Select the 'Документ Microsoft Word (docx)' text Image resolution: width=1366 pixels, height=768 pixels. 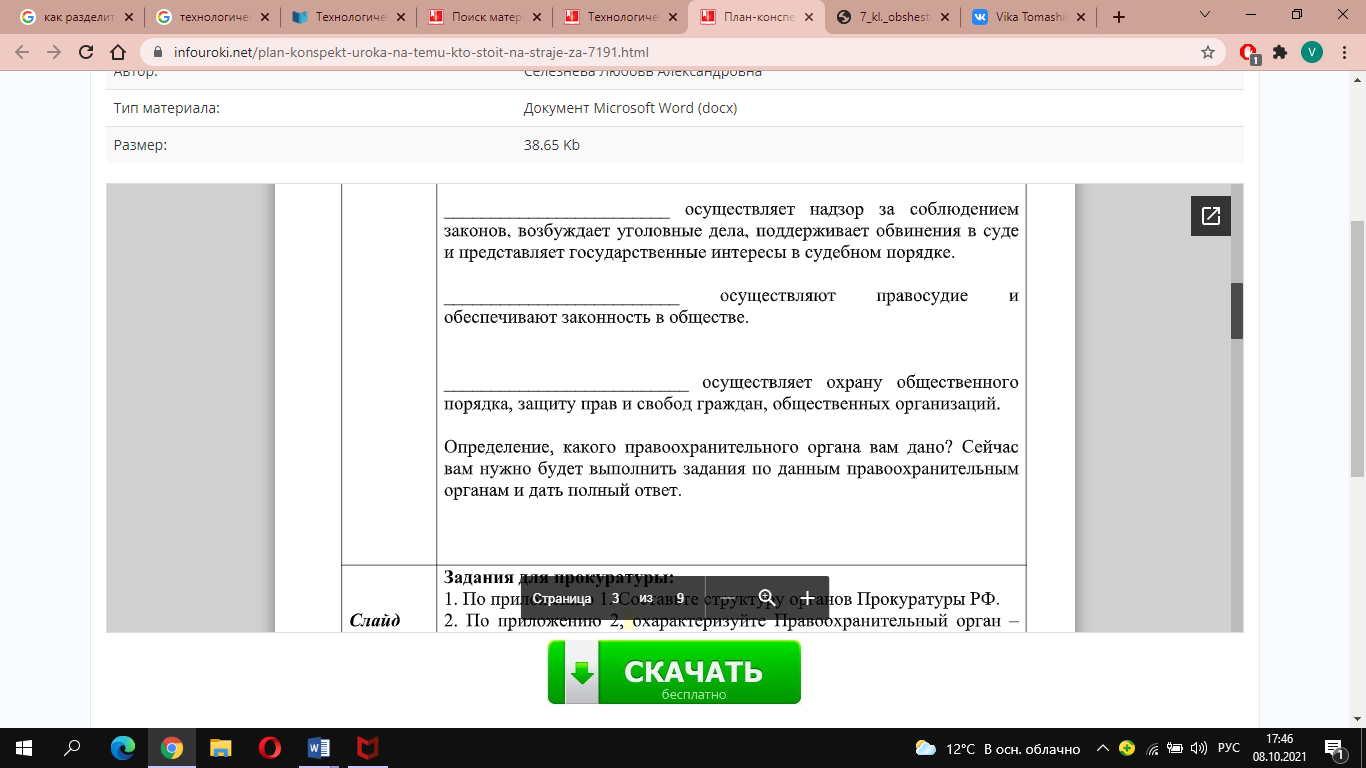click(x=630, y=108)
